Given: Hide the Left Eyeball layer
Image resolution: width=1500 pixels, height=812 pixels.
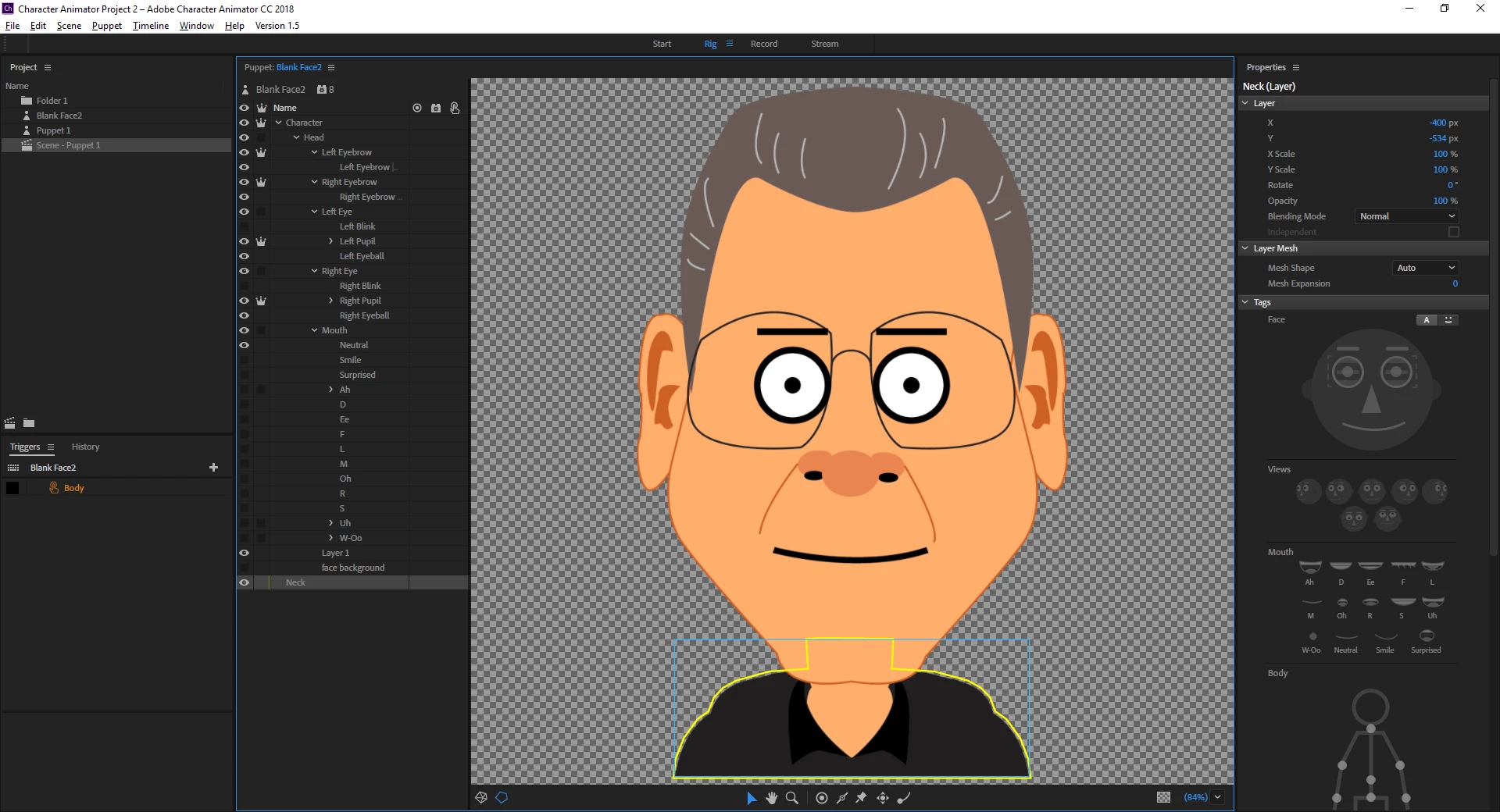Looking at the screenshot, I should pyautogui.click(x=245, y=256).
